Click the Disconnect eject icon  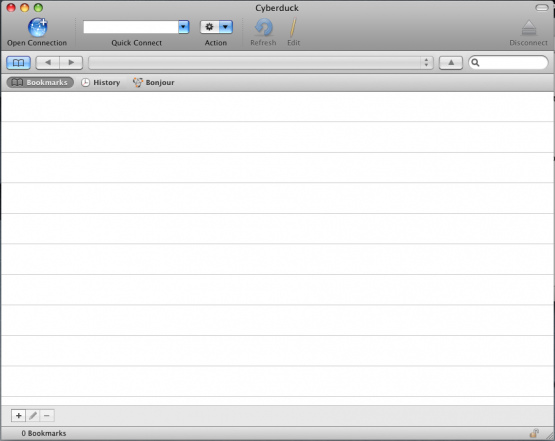529,28
